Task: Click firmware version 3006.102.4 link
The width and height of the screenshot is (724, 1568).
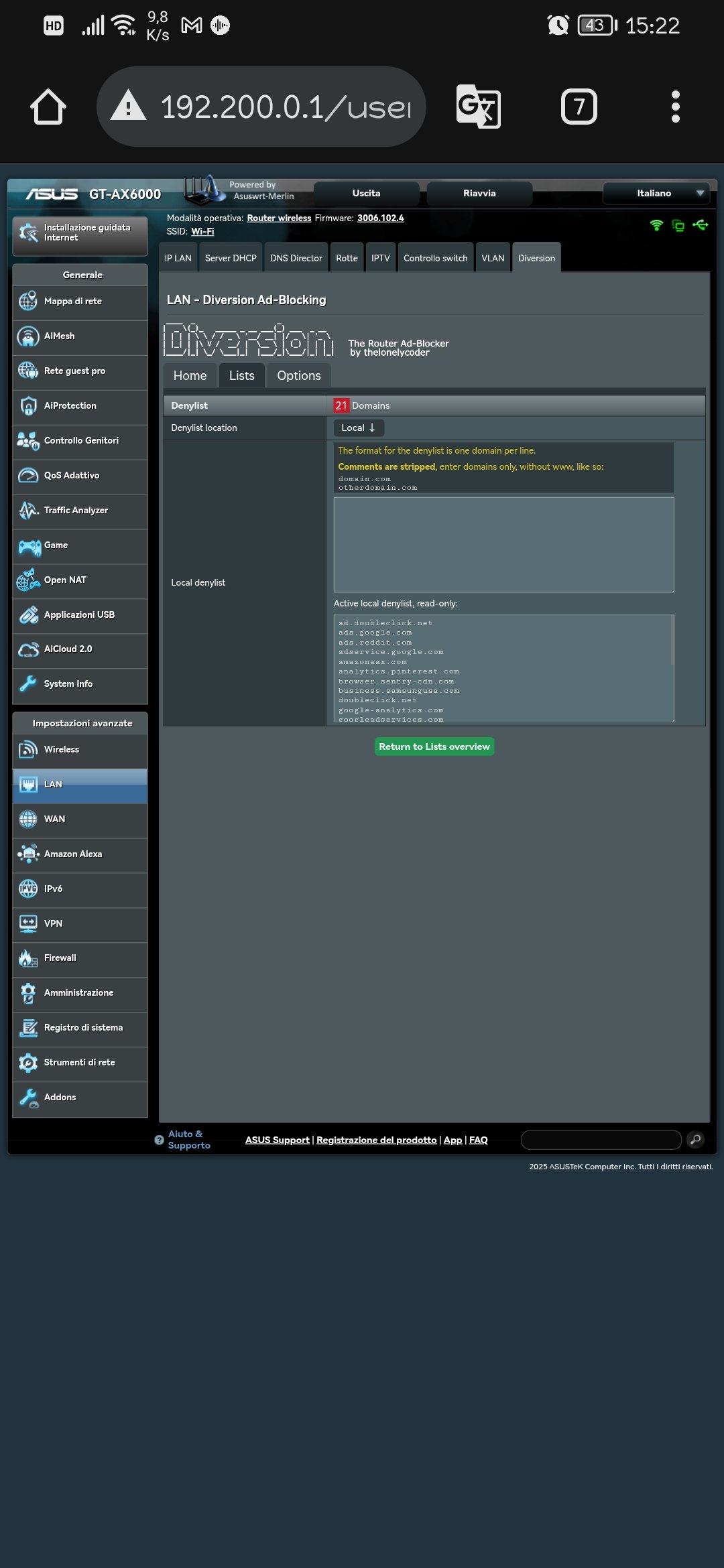Action: tap(381, 218)
